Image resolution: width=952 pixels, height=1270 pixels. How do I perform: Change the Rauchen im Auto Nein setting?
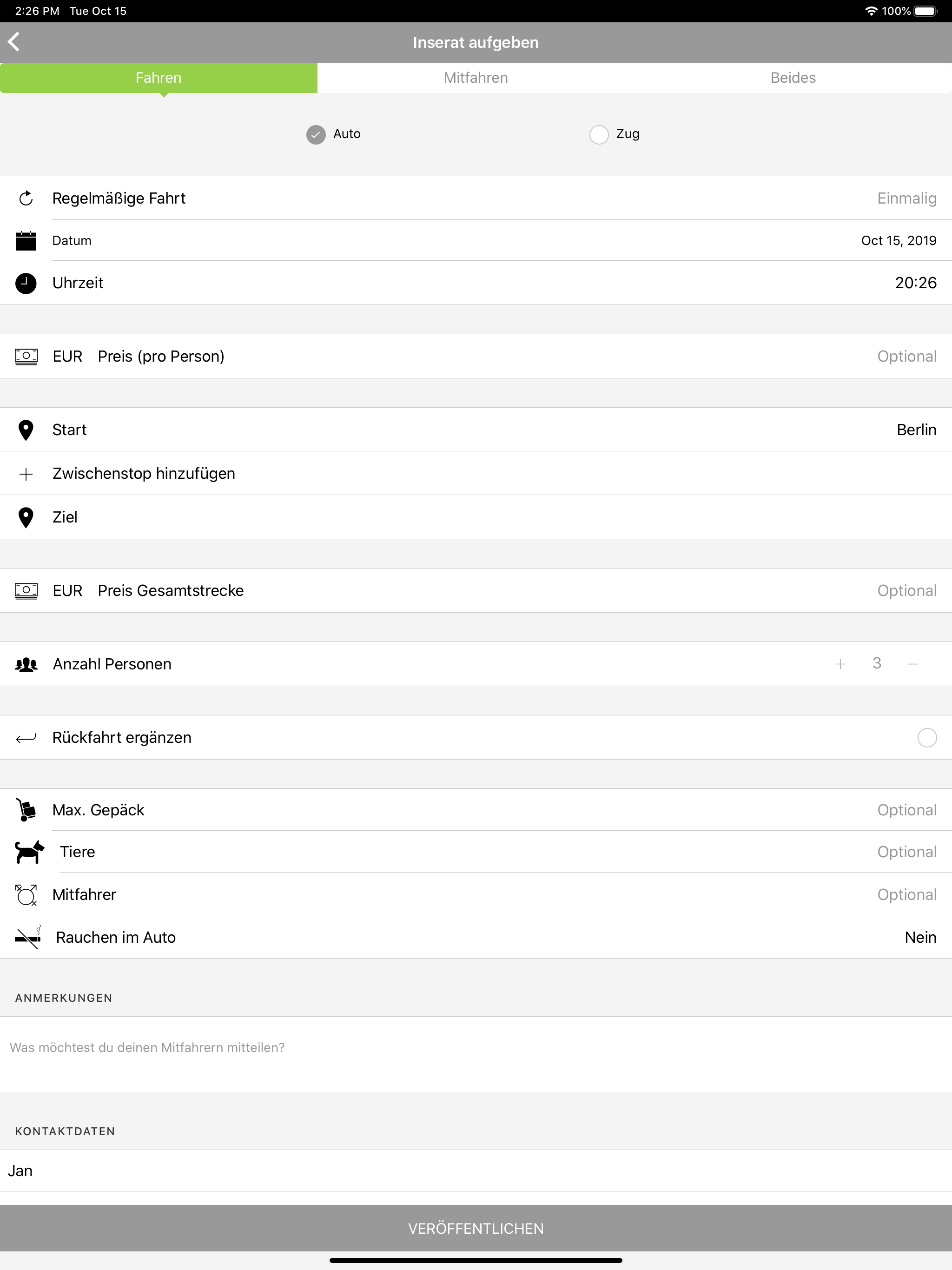920,938
